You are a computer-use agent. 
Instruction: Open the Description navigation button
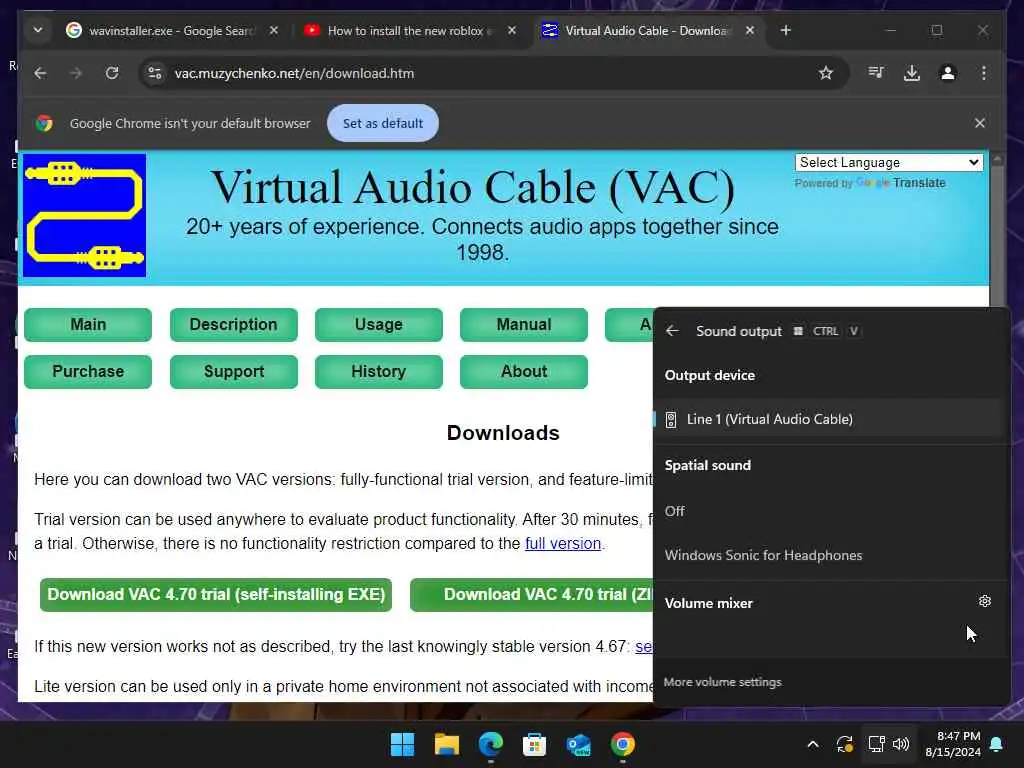click(x=233, y=325)
